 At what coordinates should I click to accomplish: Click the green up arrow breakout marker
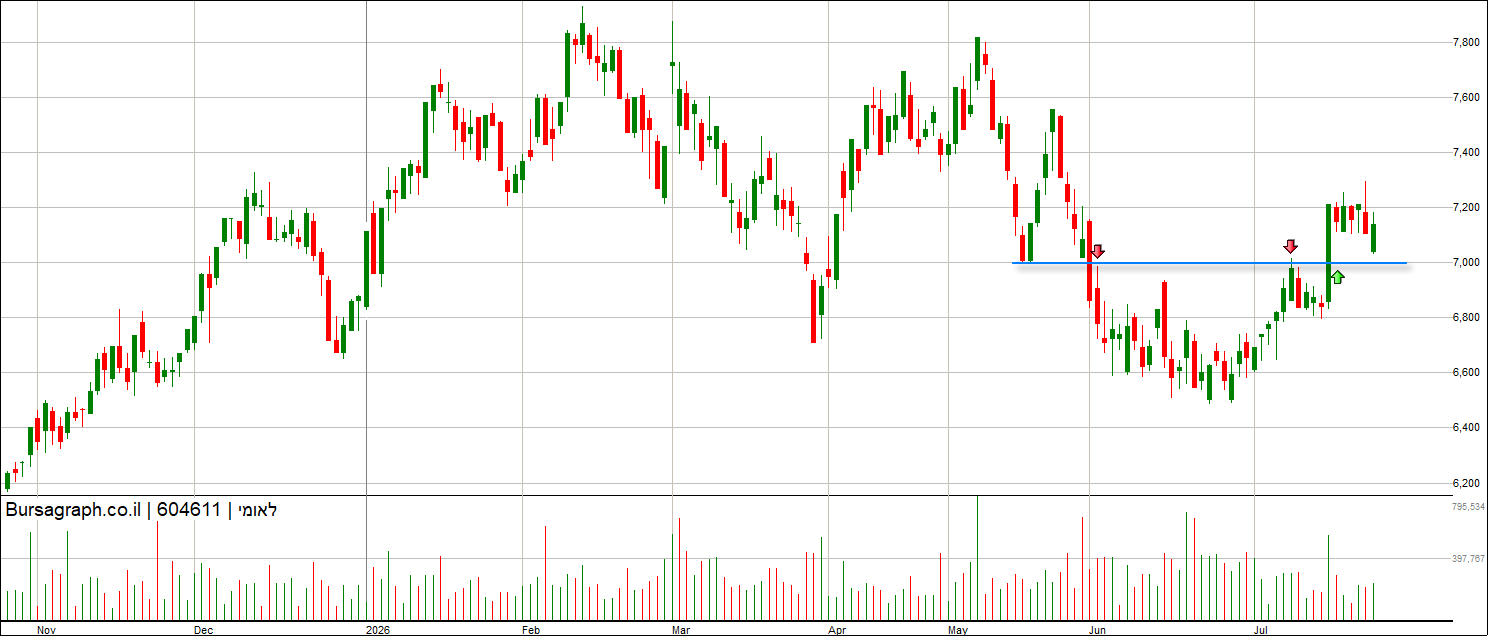[x=1337, y=276]
